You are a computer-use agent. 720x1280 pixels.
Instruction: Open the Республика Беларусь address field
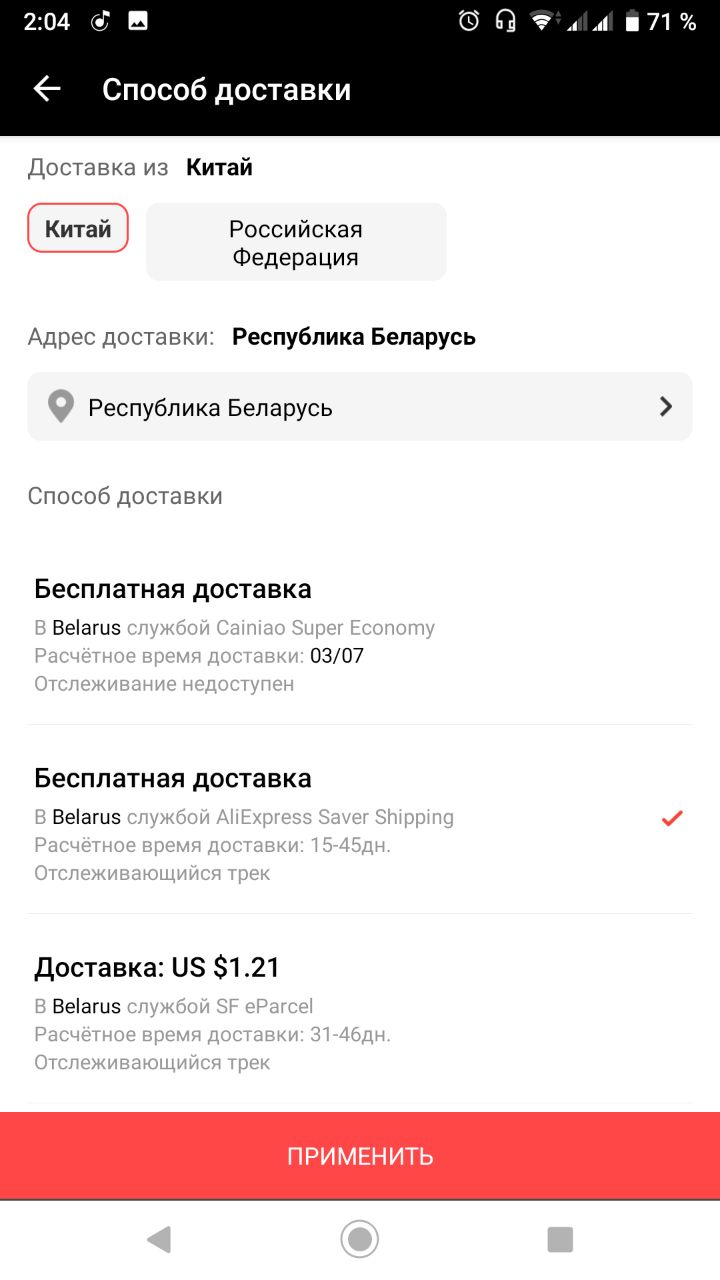click(360, 407)
